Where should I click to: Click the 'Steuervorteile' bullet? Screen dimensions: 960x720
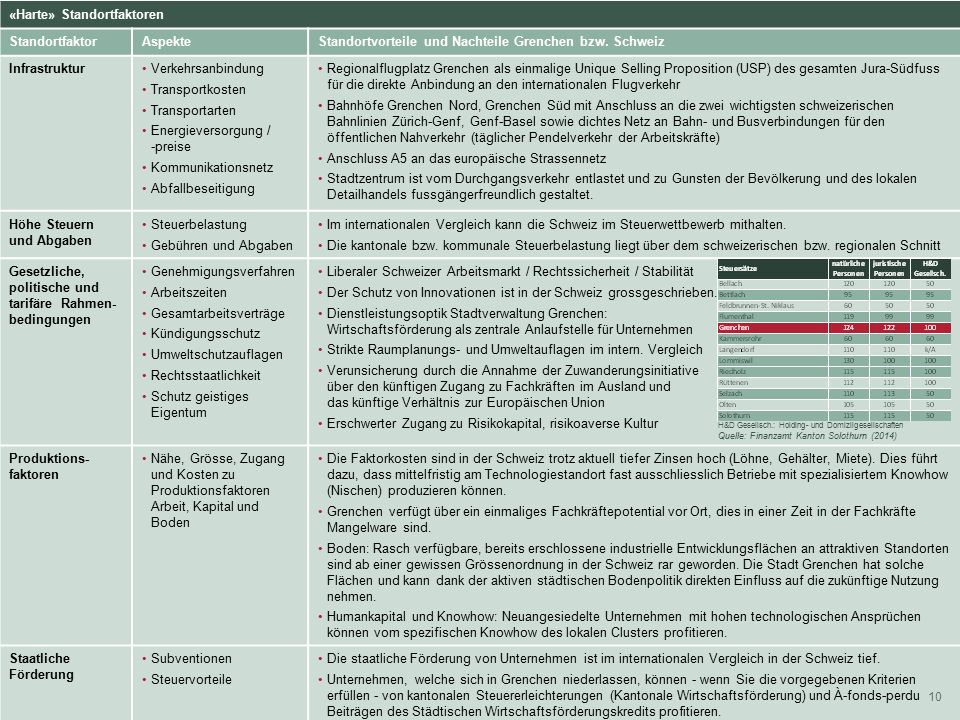tap(191, 680)
